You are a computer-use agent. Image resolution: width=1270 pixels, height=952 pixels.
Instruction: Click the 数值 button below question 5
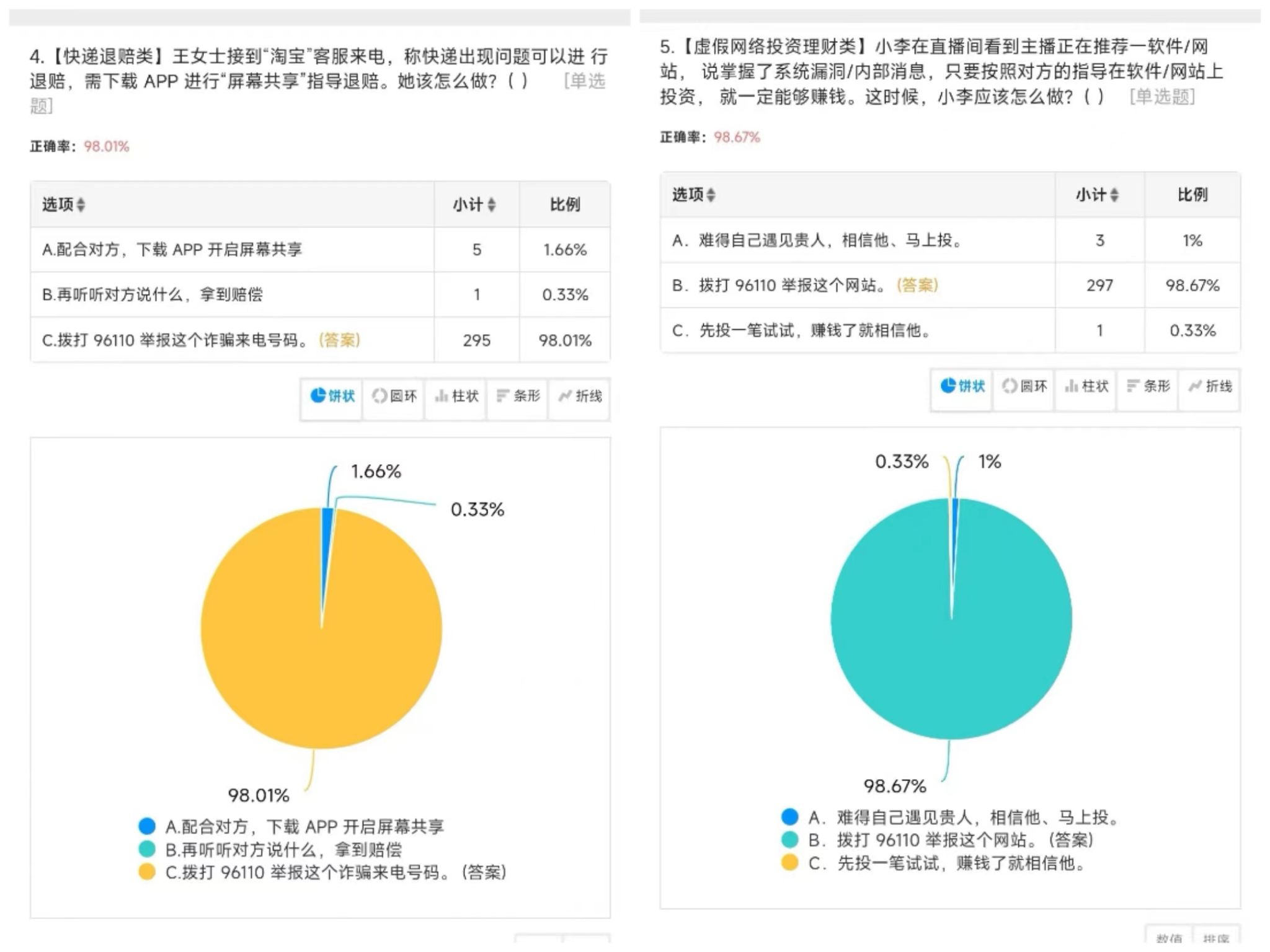(1170, 940)
